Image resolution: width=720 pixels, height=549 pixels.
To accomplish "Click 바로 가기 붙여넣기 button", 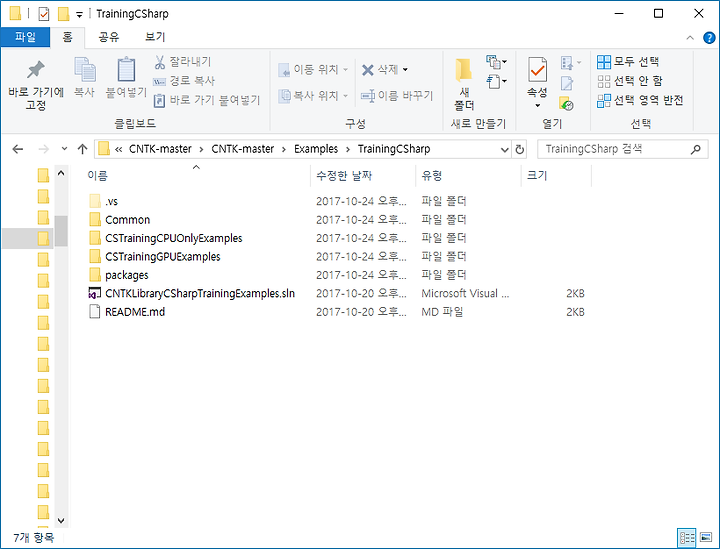I will click(207, 100).
